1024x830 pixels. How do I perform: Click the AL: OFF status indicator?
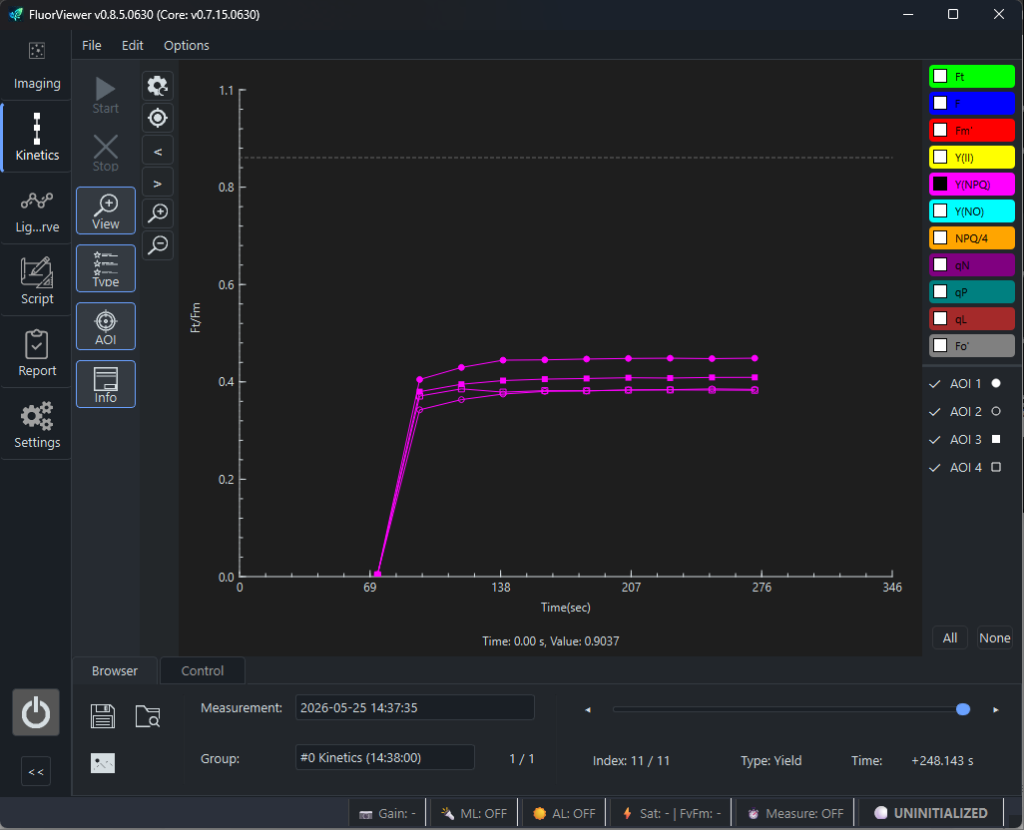564,814
